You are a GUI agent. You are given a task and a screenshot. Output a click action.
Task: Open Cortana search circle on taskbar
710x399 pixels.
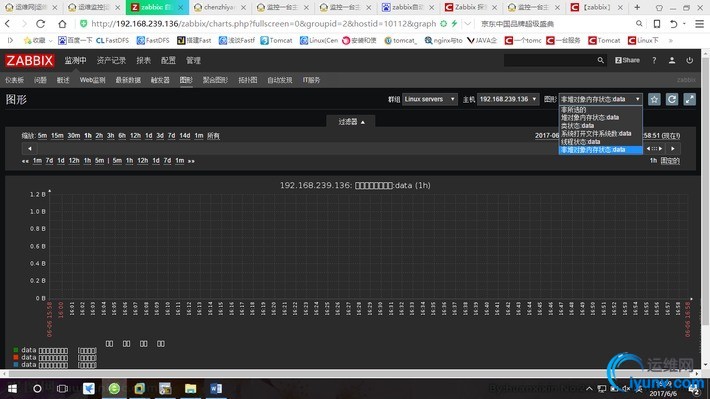(37, 389)
